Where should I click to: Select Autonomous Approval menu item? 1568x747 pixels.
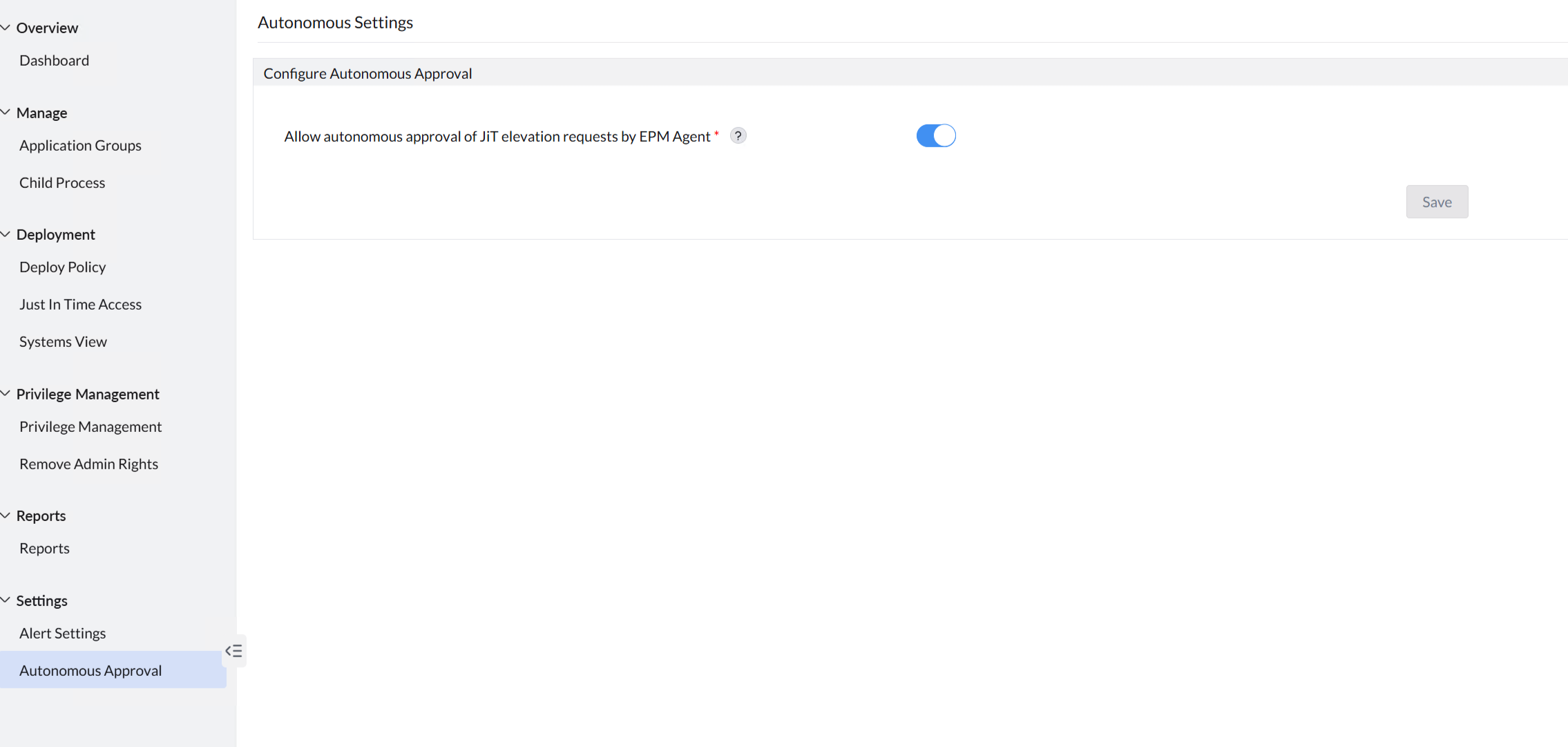[90, 671]
